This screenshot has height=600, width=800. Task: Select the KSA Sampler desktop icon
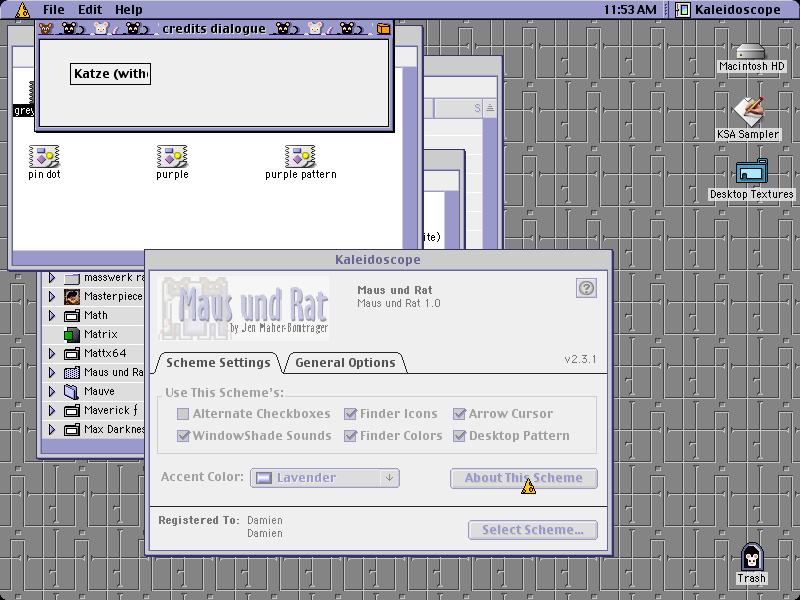coord(748,111)
